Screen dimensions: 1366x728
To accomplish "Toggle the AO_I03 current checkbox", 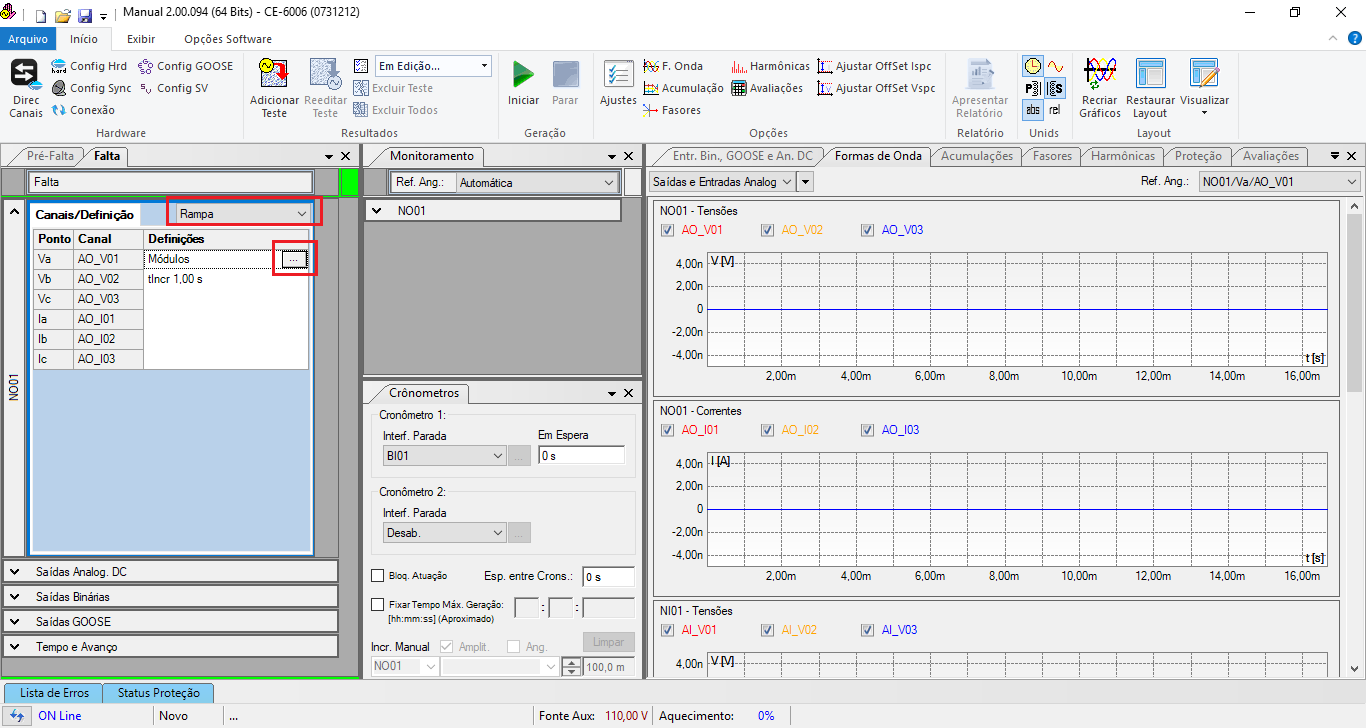I will pos(868,430).
